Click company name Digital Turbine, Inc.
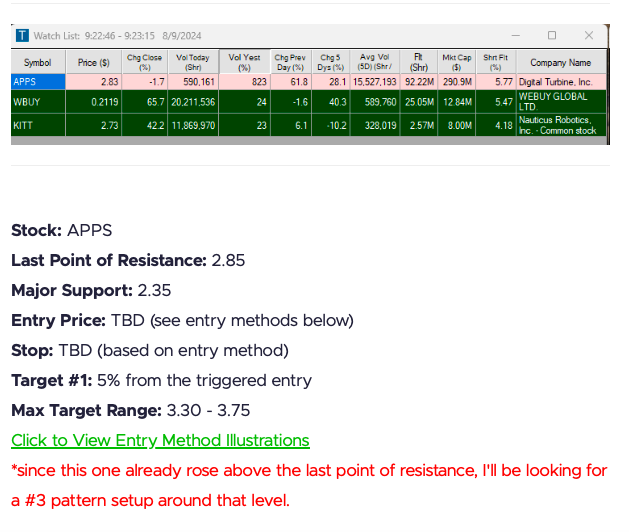Screen dimensions: 629x532 [x=561, y=82]
